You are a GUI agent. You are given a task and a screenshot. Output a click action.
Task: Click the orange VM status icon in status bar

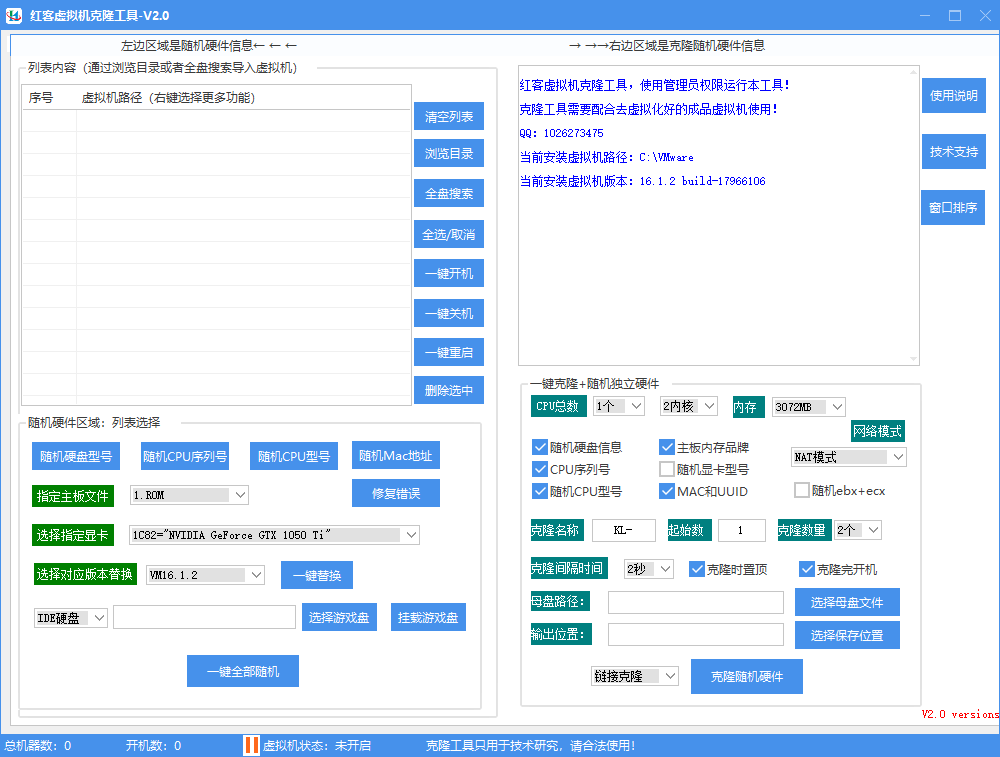(251, 745)
